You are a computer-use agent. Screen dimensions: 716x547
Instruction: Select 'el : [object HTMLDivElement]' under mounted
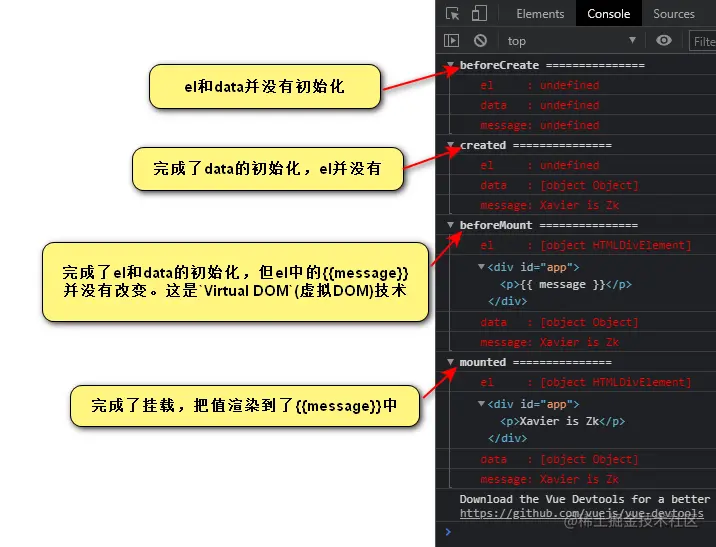coord(585,382)
